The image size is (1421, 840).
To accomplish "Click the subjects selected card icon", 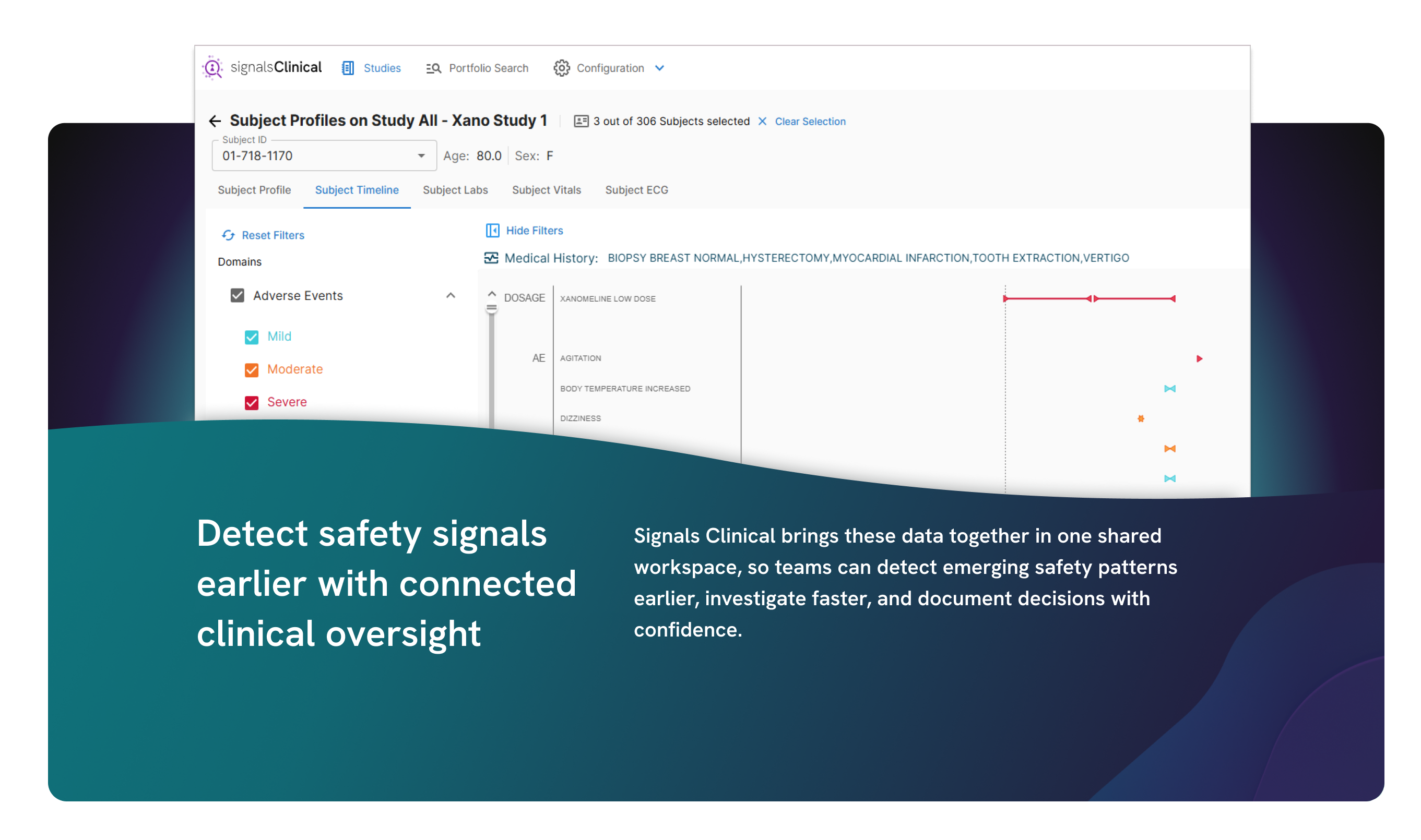I will coord(581,121).
